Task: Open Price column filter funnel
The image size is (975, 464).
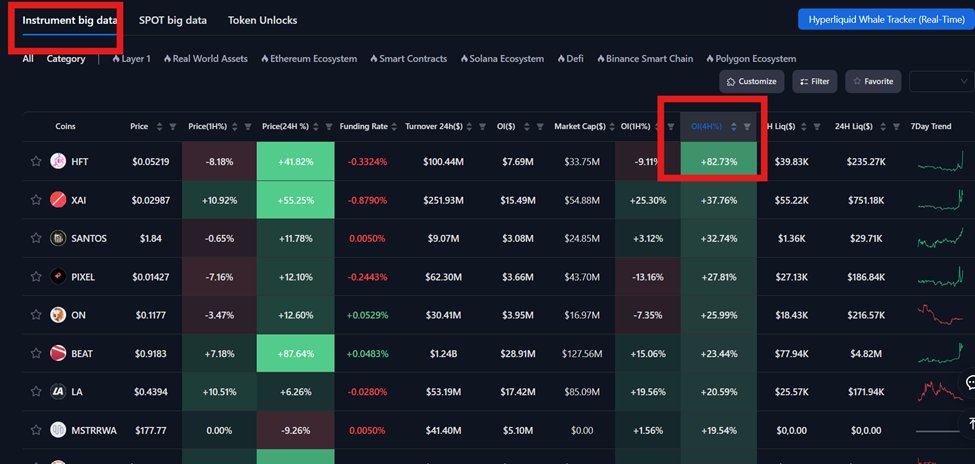Action: tap(173, 127)
